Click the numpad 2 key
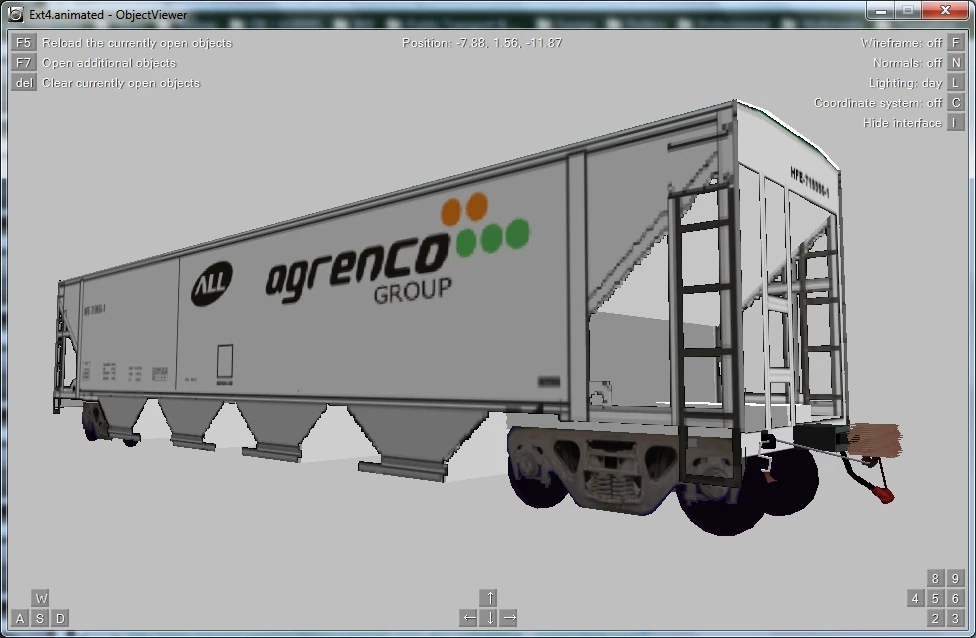 935,618
